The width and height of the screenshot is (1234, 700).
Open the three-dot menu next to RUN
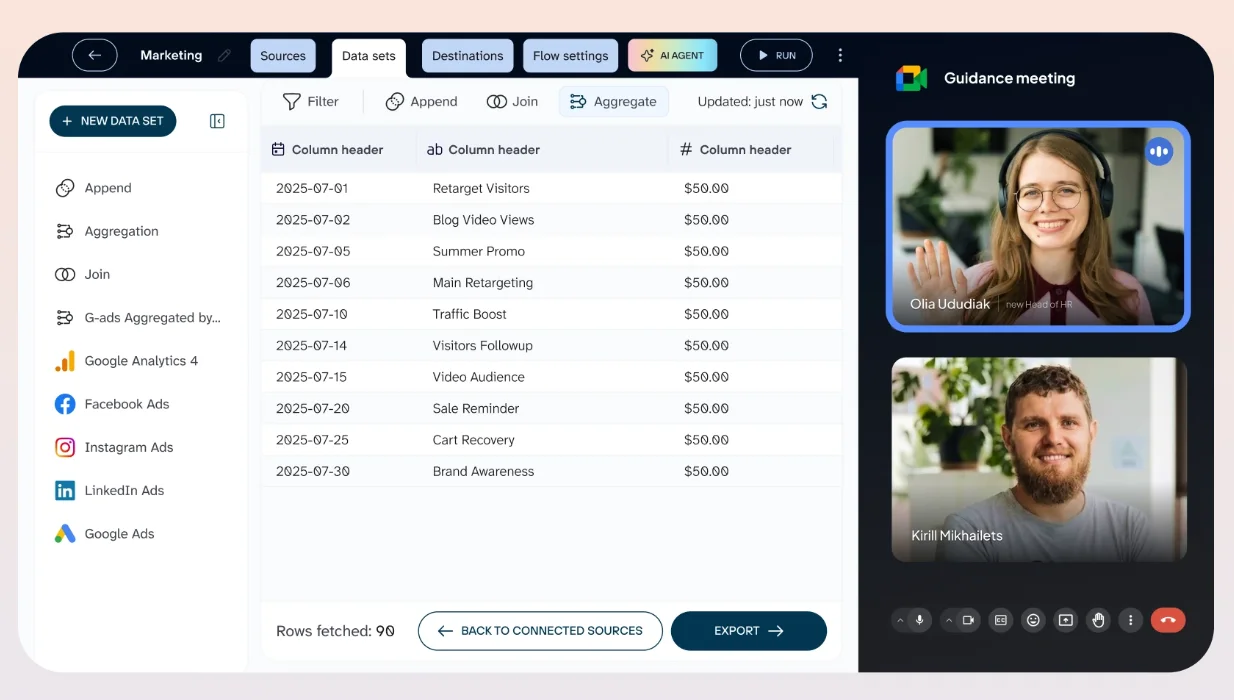pos(840,55)
